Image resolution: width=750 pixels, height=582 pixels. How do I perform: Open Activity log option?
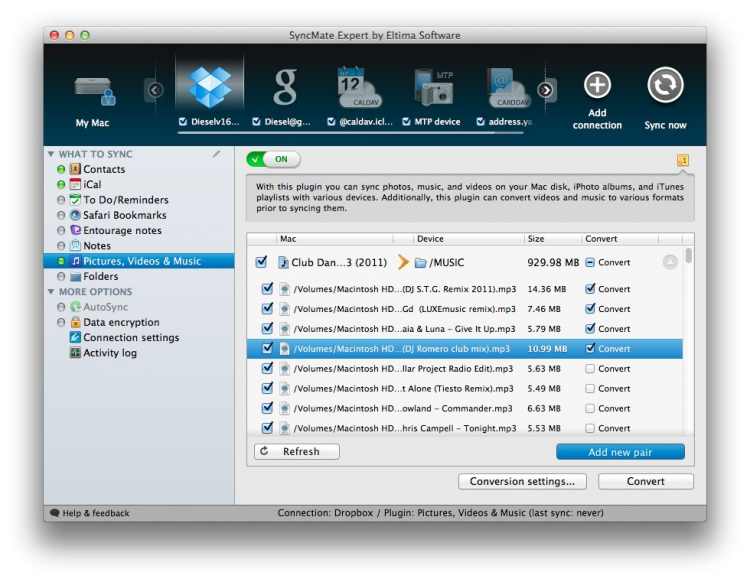(110, 353)
